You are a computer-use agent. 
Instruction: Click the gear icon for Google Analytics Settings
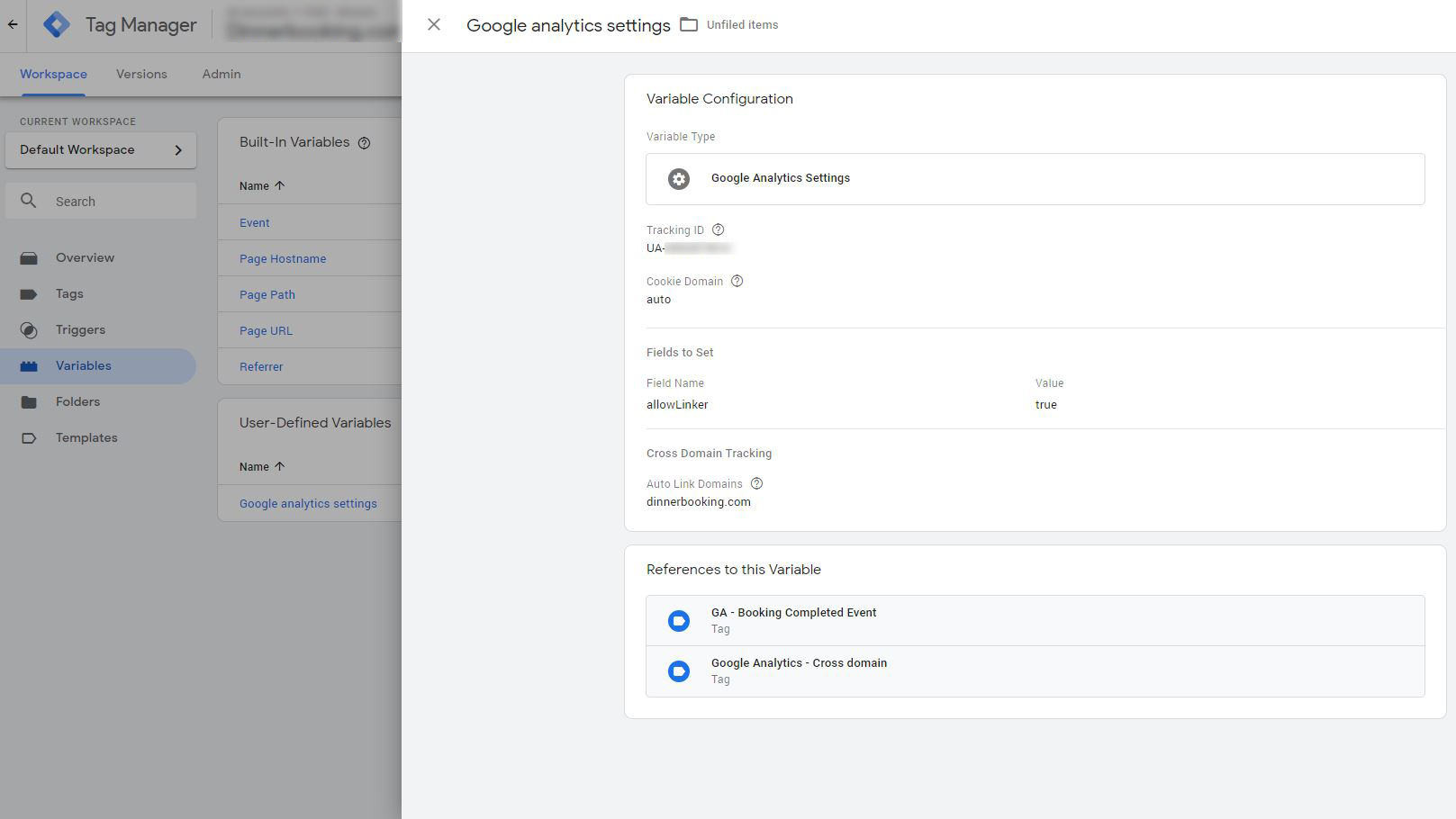pyautogui.click(x=679, y=178)
